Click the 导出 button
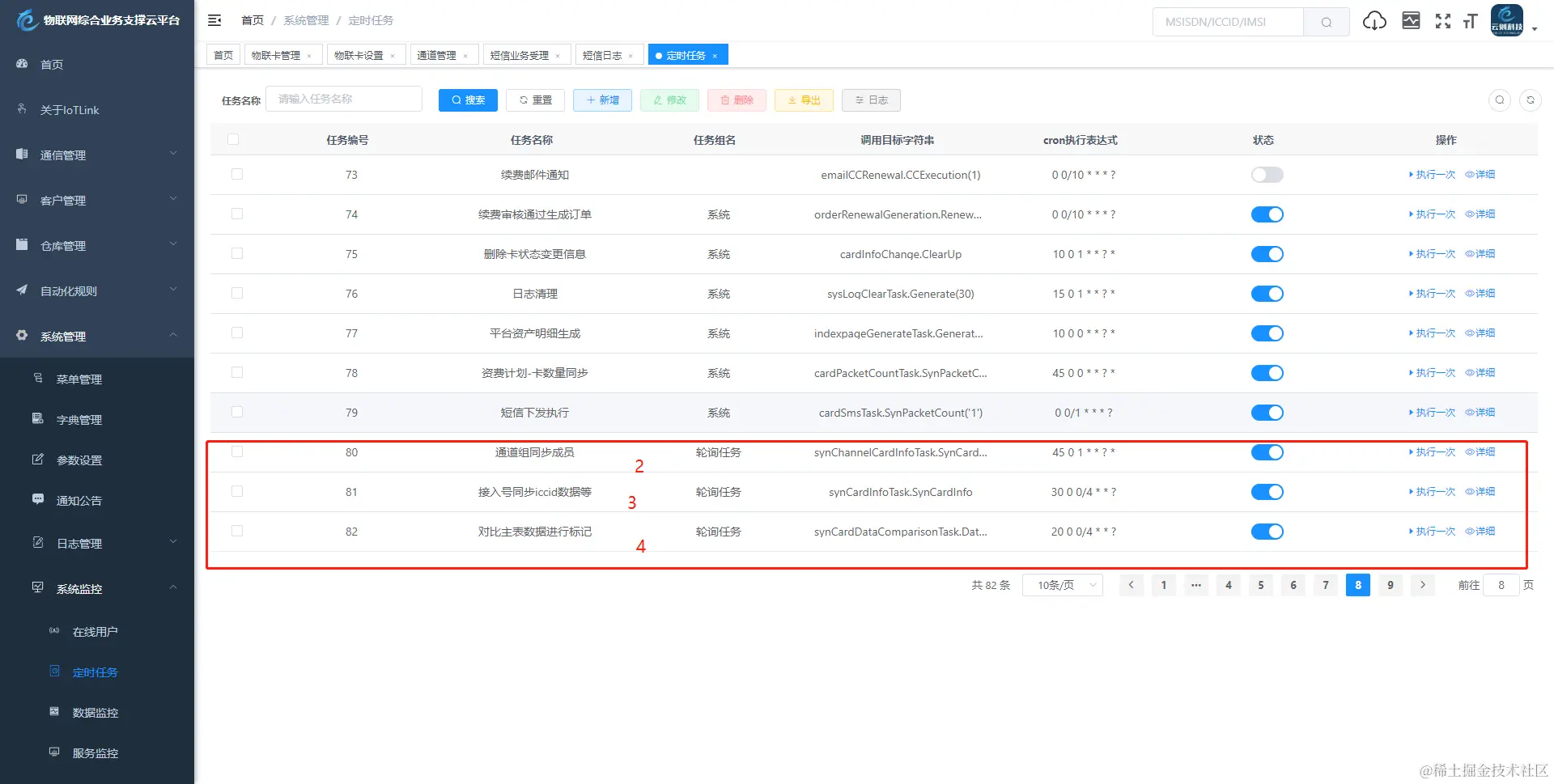Screen dimensions: 1554x784 point(804,100)
